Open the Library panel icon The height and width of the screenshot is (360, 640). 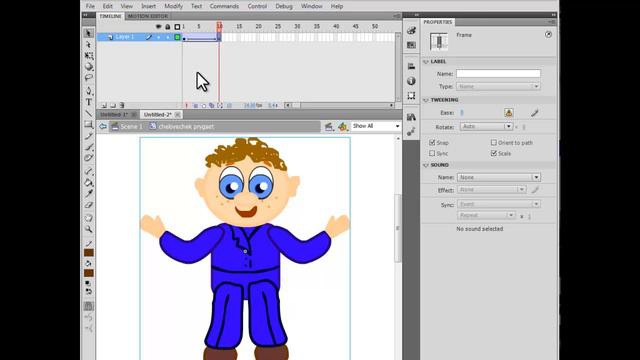411,117
